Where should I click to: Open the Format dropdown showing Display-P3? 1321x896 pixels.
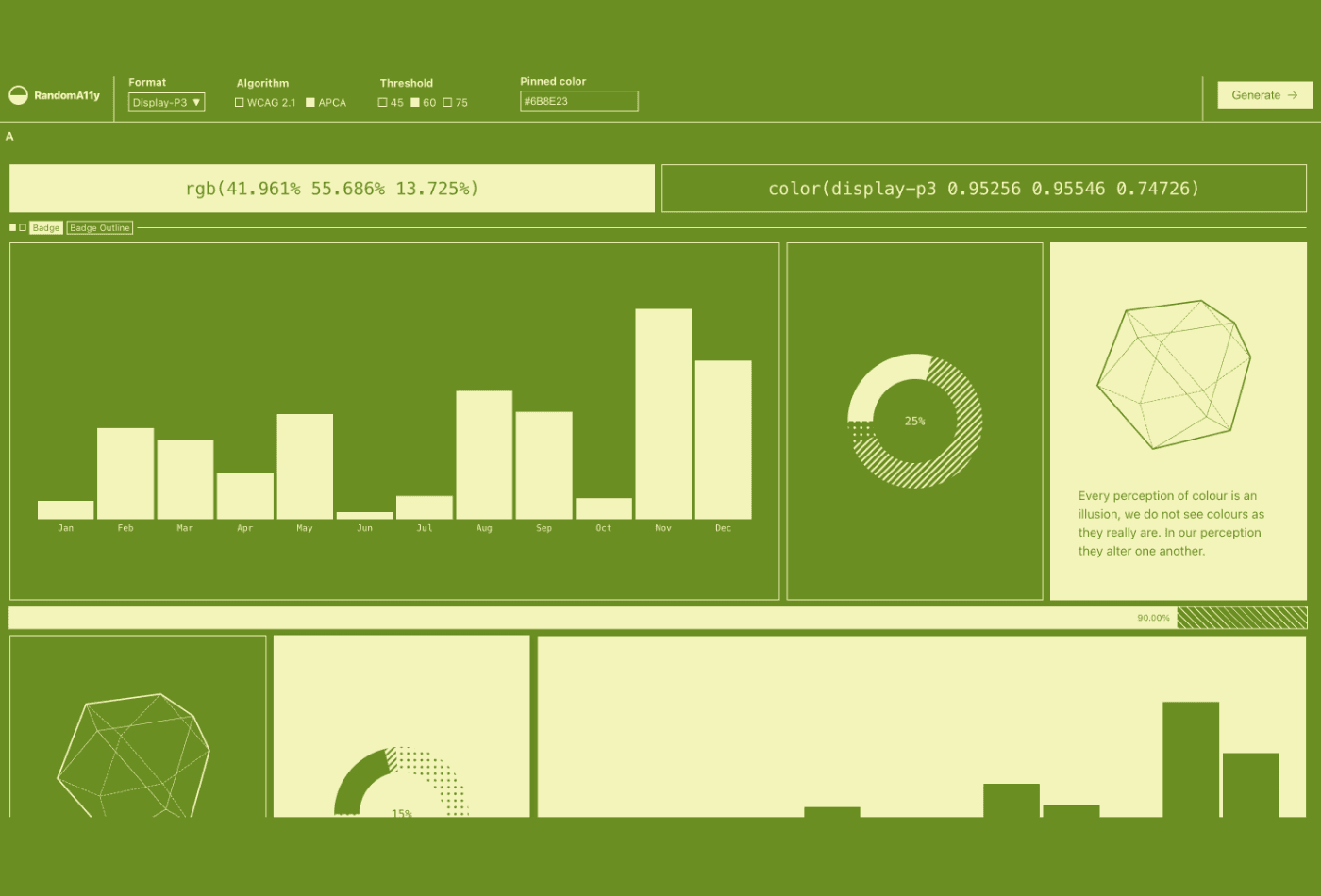[167, 102]
